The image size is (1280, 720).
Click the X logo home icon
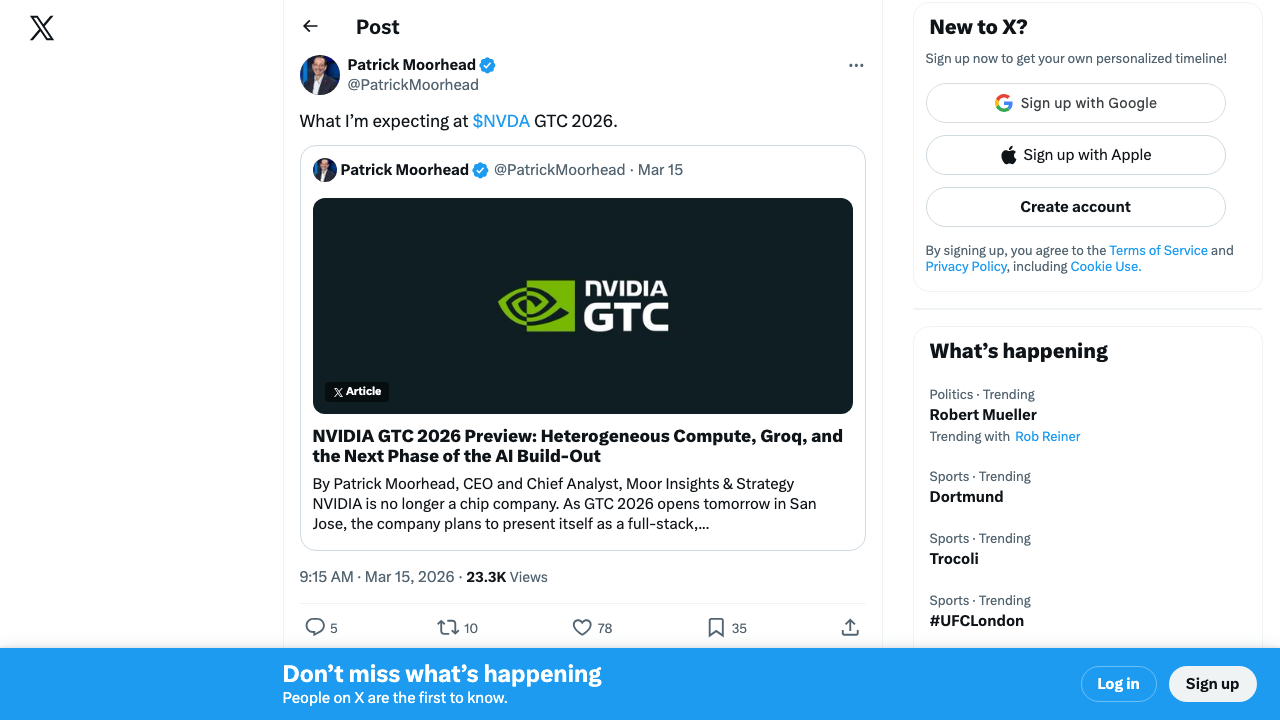pos(42,28)
